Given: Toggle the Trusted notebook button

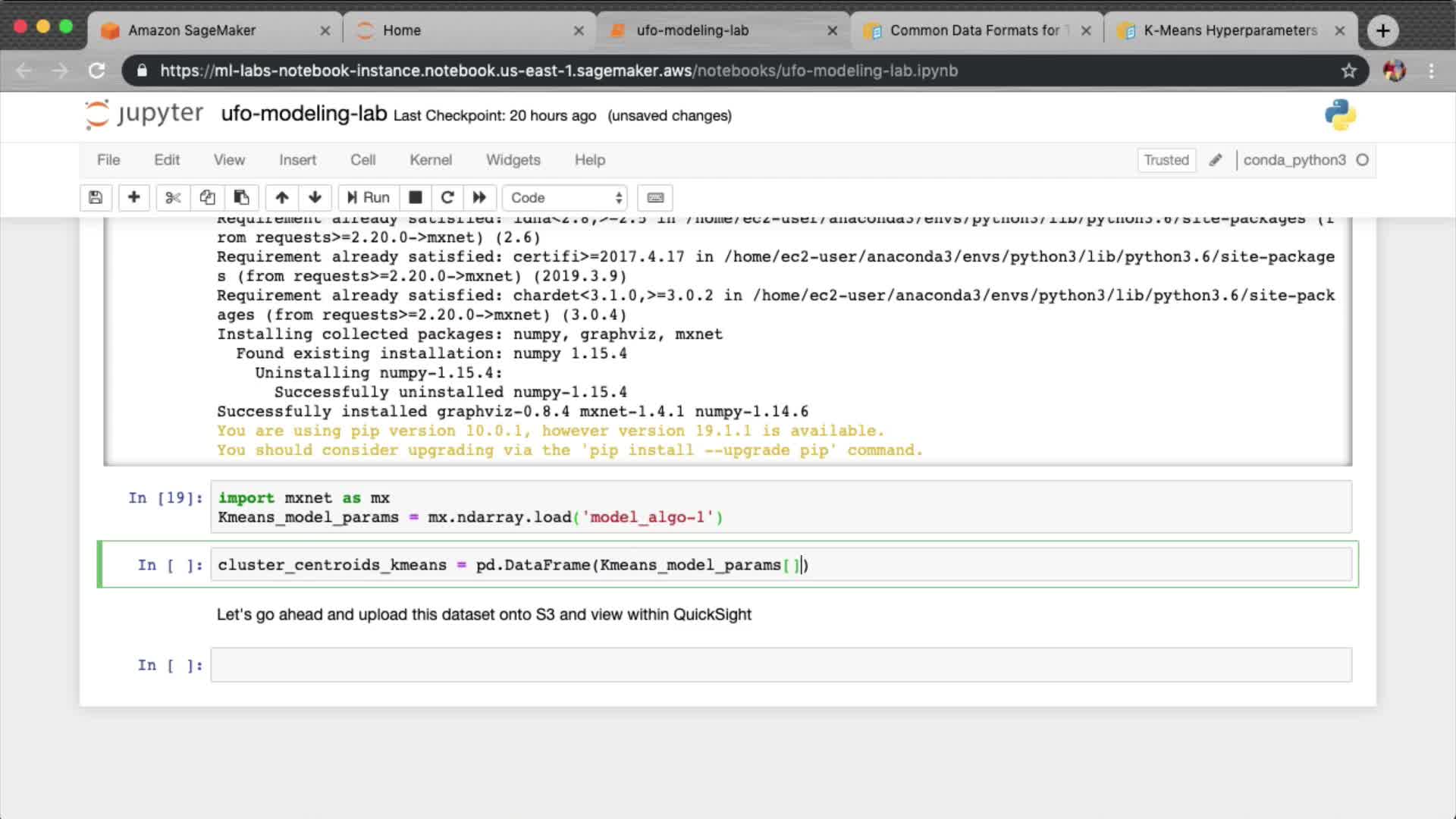Looking at the screenshot, I should pos(1166,160).
